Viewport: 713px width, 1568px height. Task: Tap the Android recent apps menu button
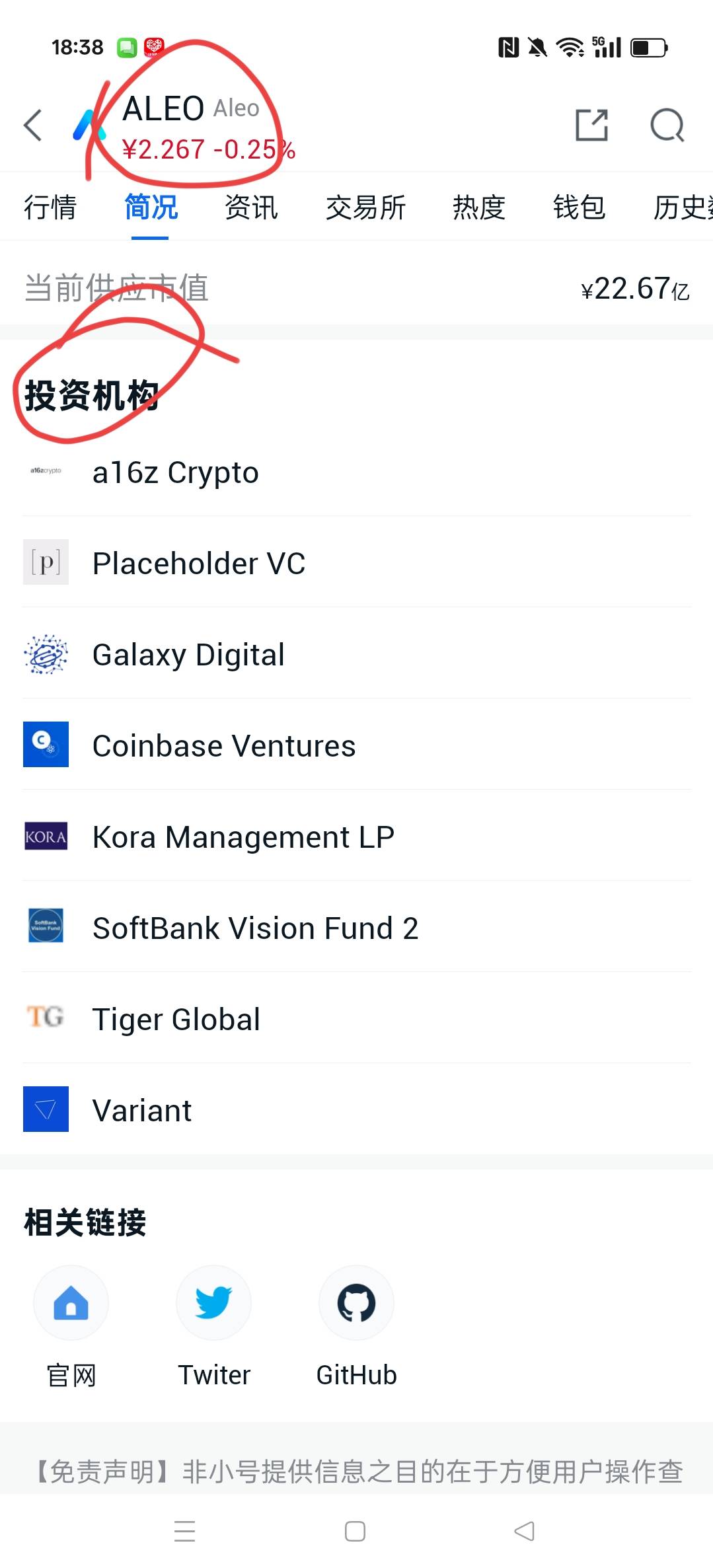coord(184,1531)
